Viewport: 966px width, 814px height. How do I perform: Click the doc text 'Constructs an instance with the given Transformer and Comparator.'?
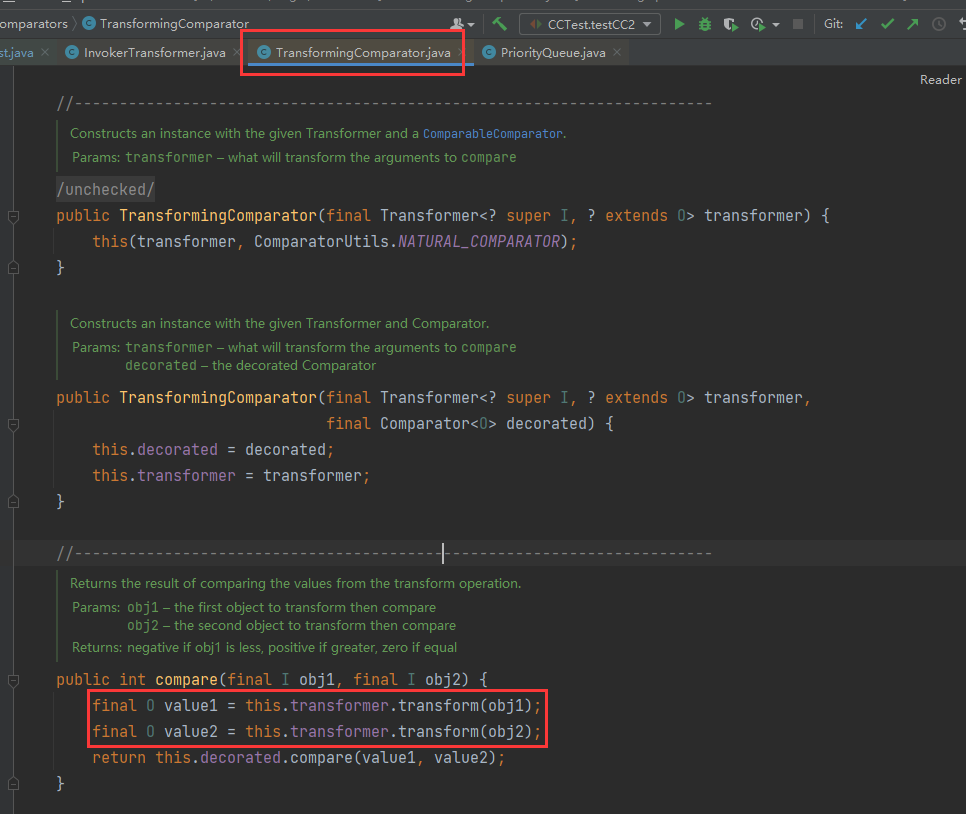point(280,324)
